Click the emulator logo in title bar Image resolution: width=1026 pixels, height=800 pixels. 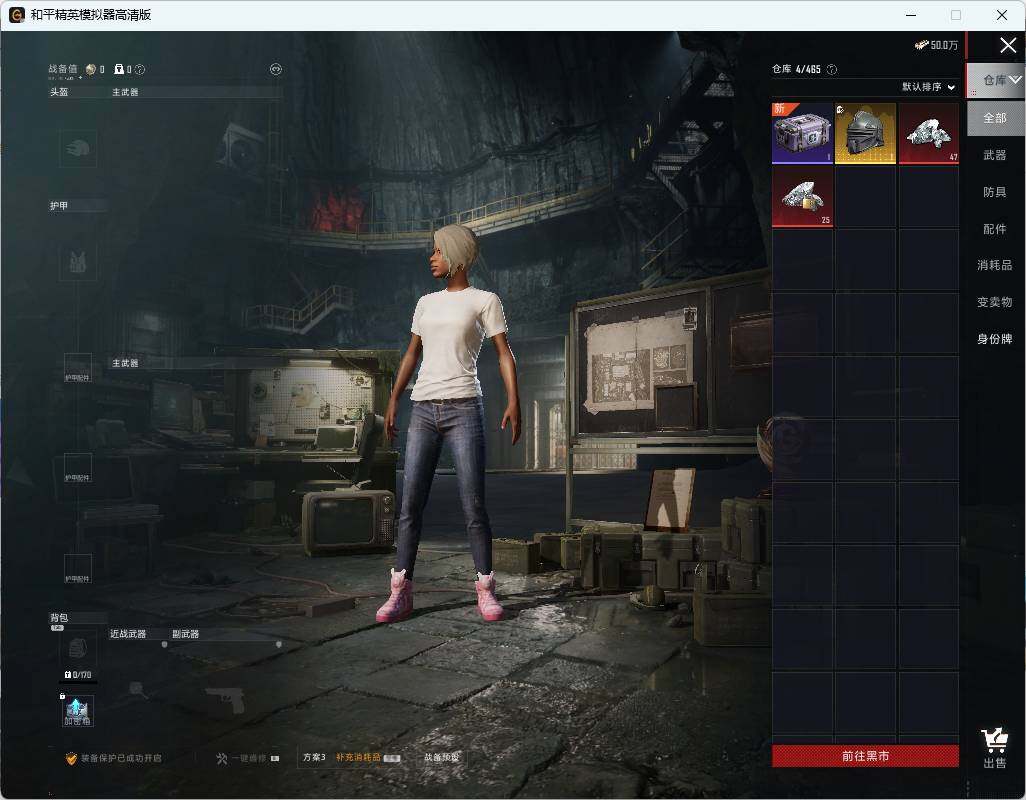coord(16,15)
